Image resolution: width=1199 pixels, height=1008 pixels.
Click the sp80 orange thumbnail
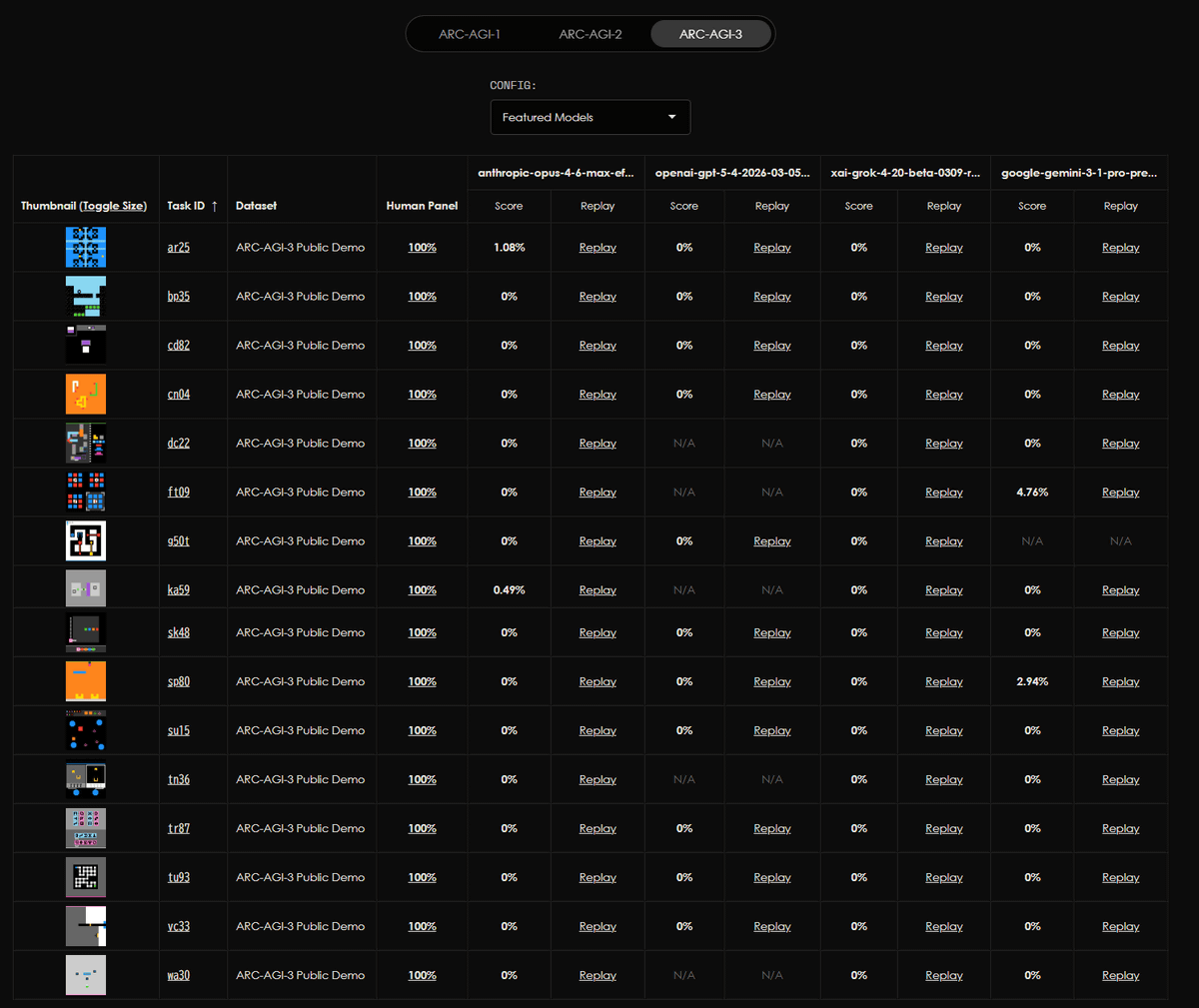point(86,681)
